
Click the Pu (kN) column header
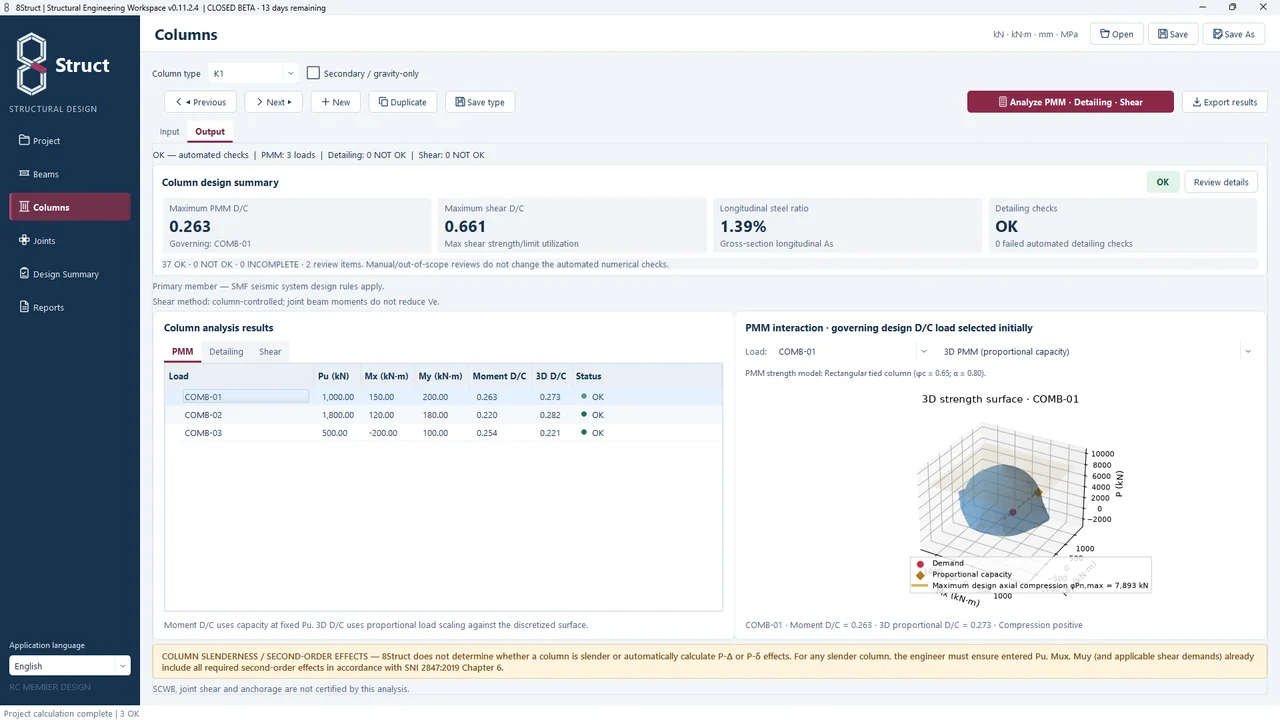(334, 376)
